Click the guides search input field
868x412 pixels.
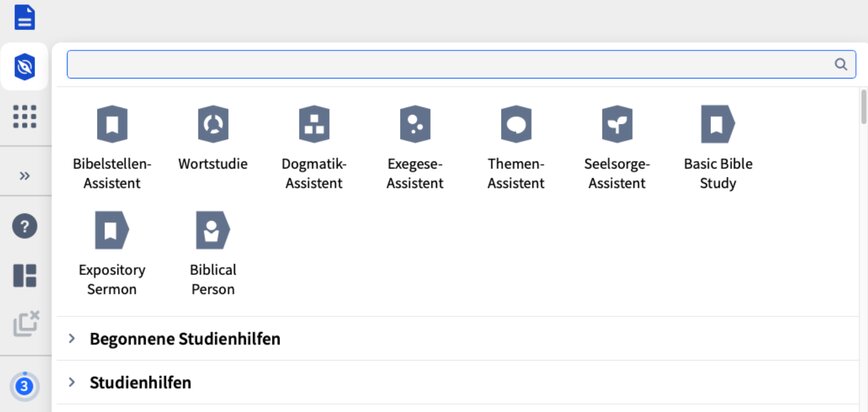450,64
